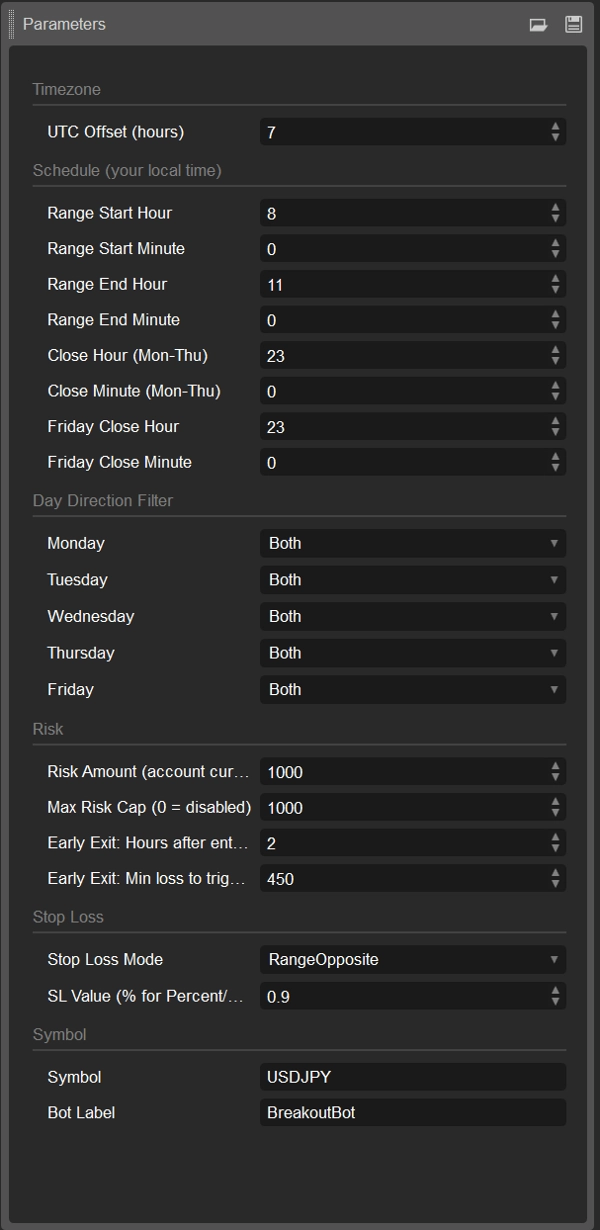Increase the SL Value stepper
Viewport: 600px width, 1230px height.
(555, 990)
